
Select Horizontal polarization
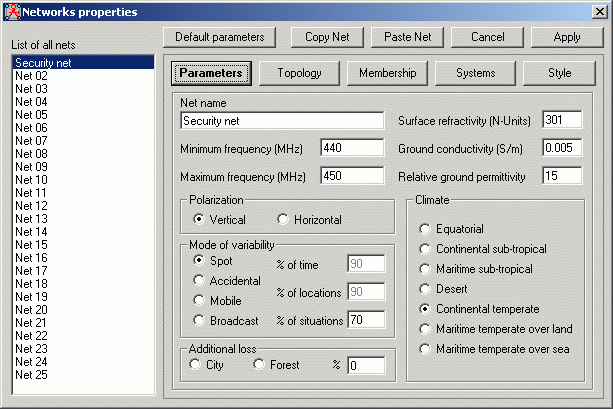click(x=284, y=219)
